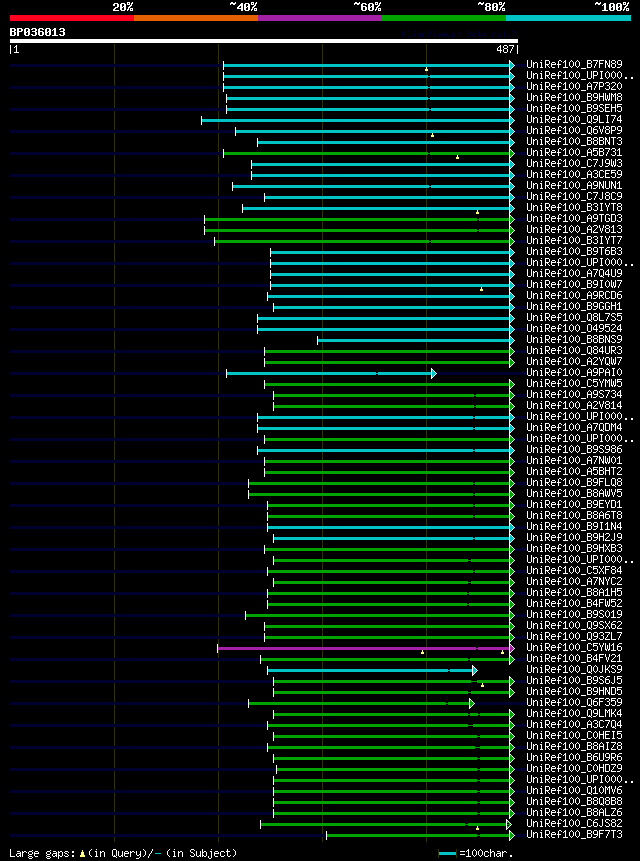Click the white query sequence bar
The image size is (640, 861).
point(263,41)
